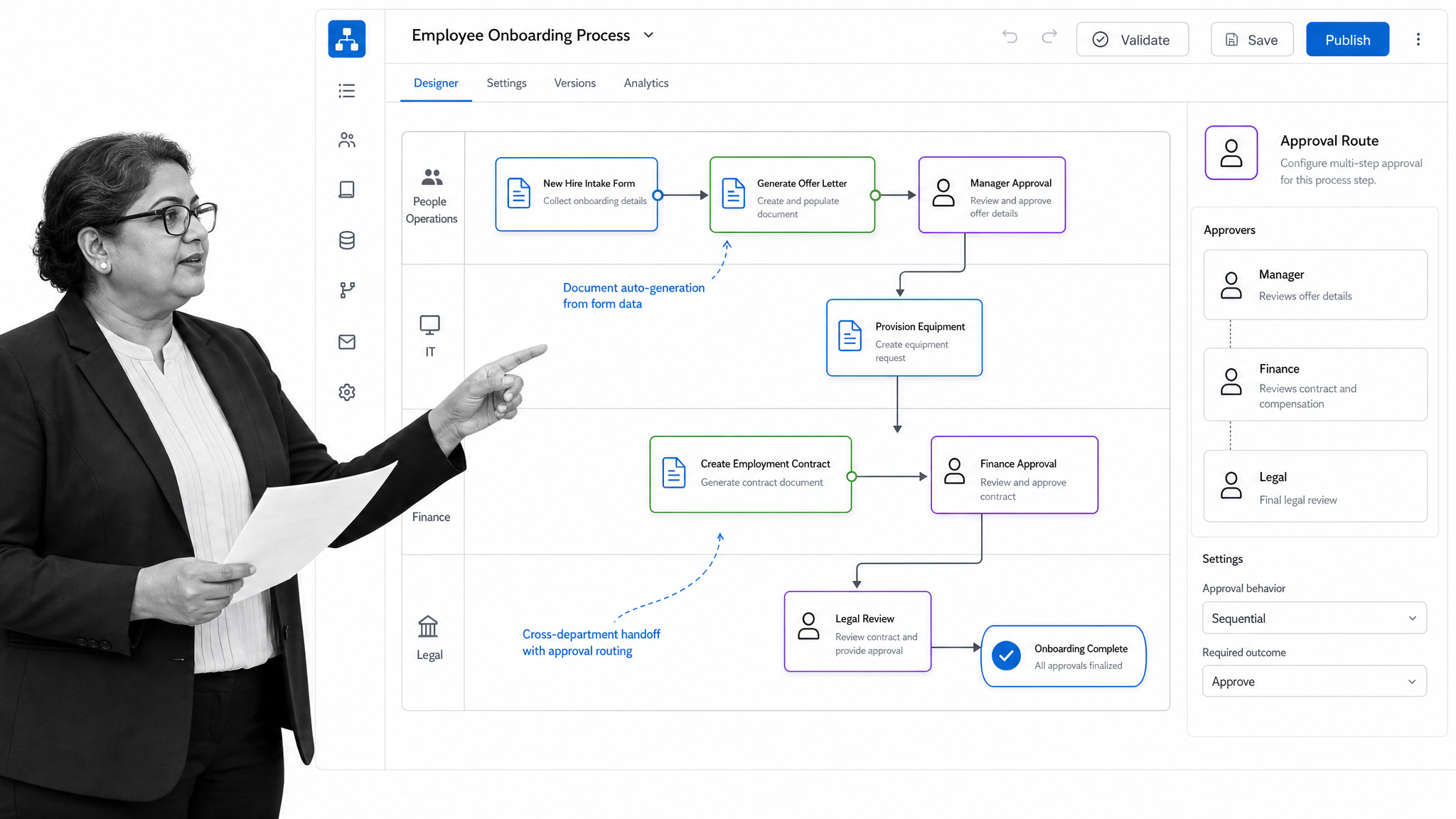Screen dimensions: 1456x819
Task: Open the database sidebar icon
Action: [x=347, y=240]
